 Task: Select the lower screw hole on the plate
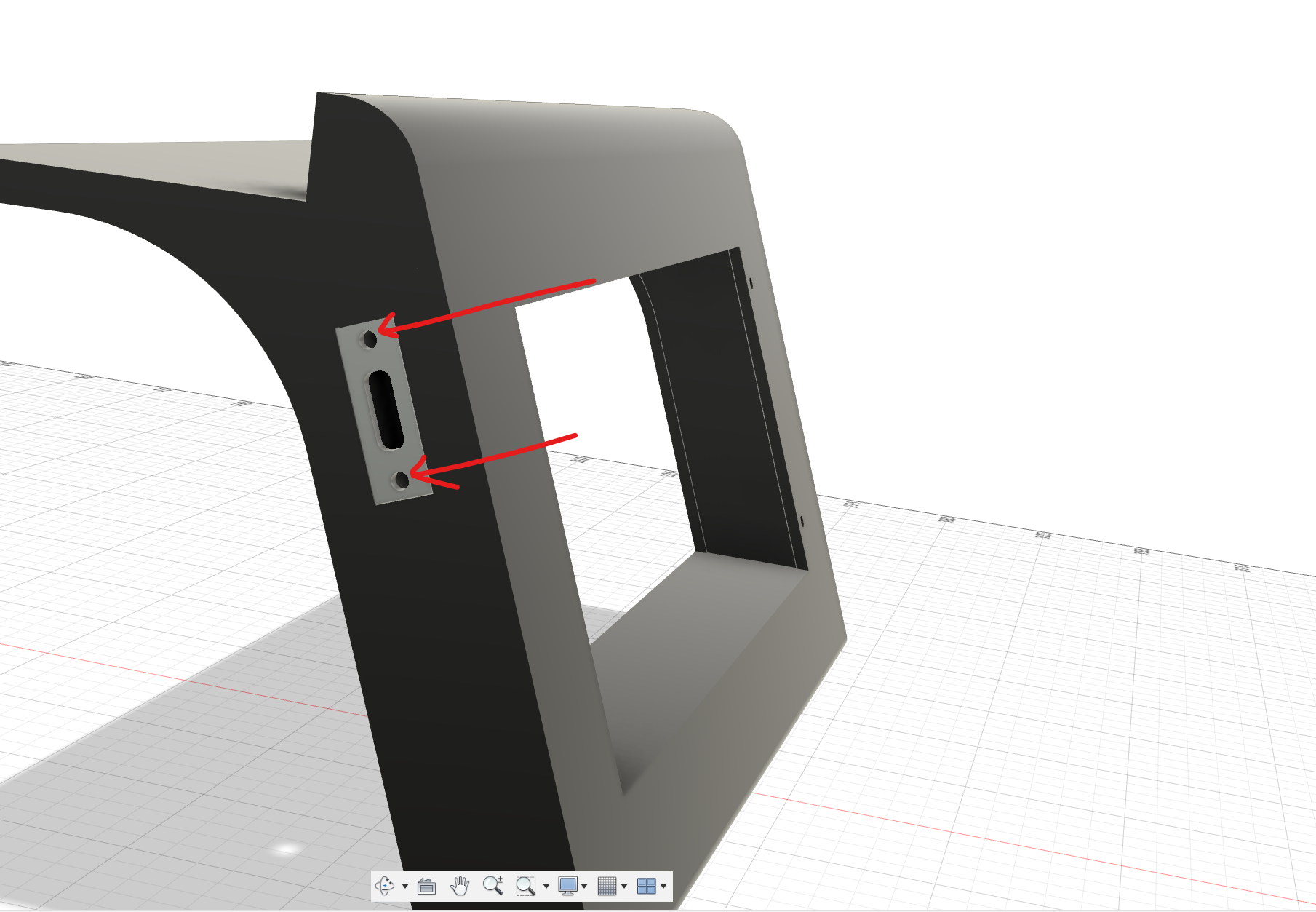point(402,480)
